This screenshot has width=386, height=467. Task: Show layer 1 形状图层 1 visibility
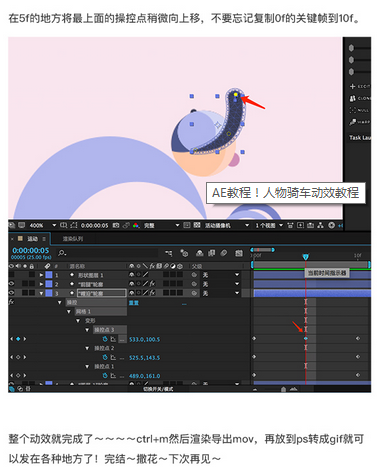coord(12,275)
